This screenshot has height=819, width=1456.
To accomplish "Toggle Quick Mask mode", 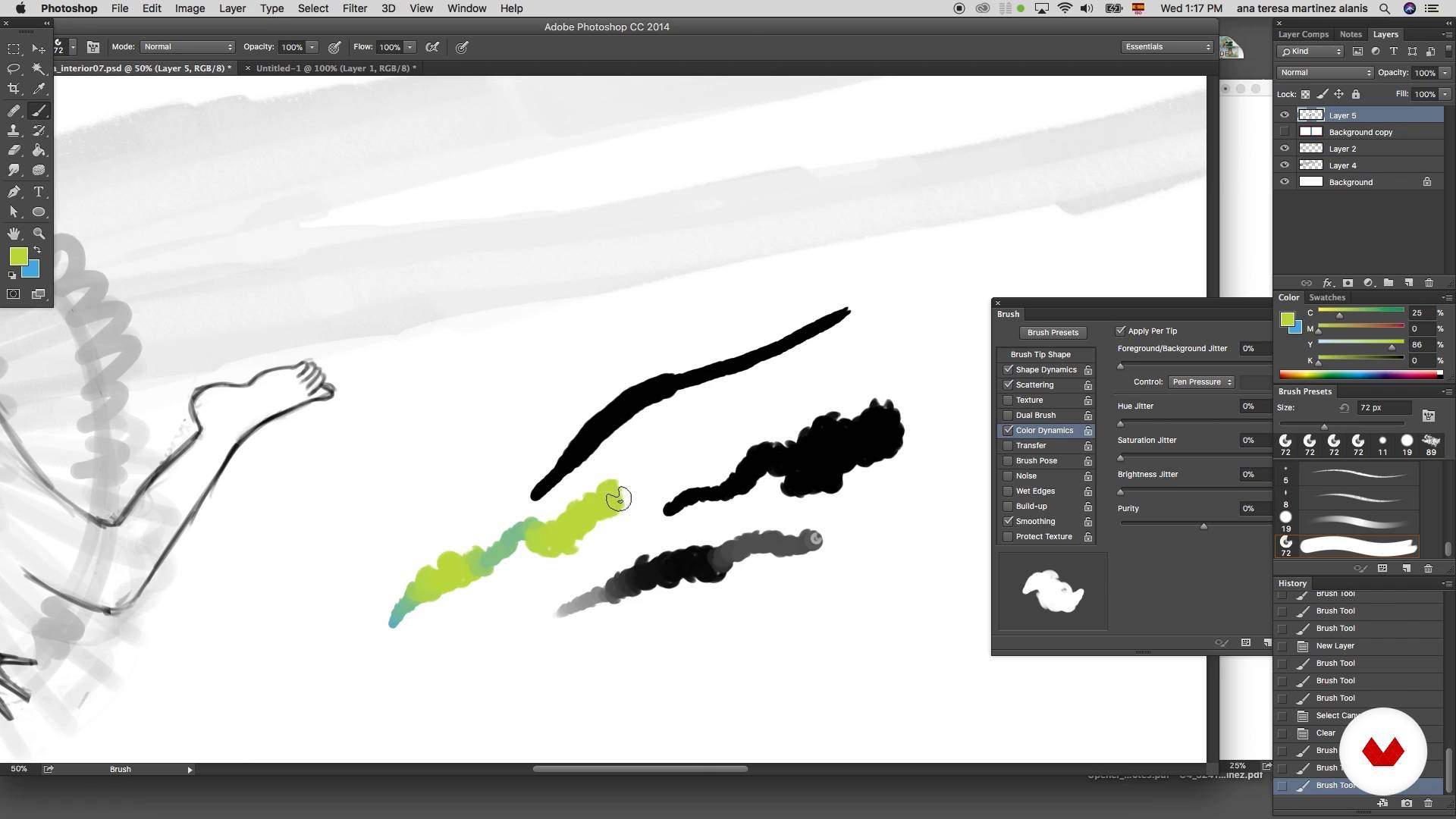I will tap(14, 294).
